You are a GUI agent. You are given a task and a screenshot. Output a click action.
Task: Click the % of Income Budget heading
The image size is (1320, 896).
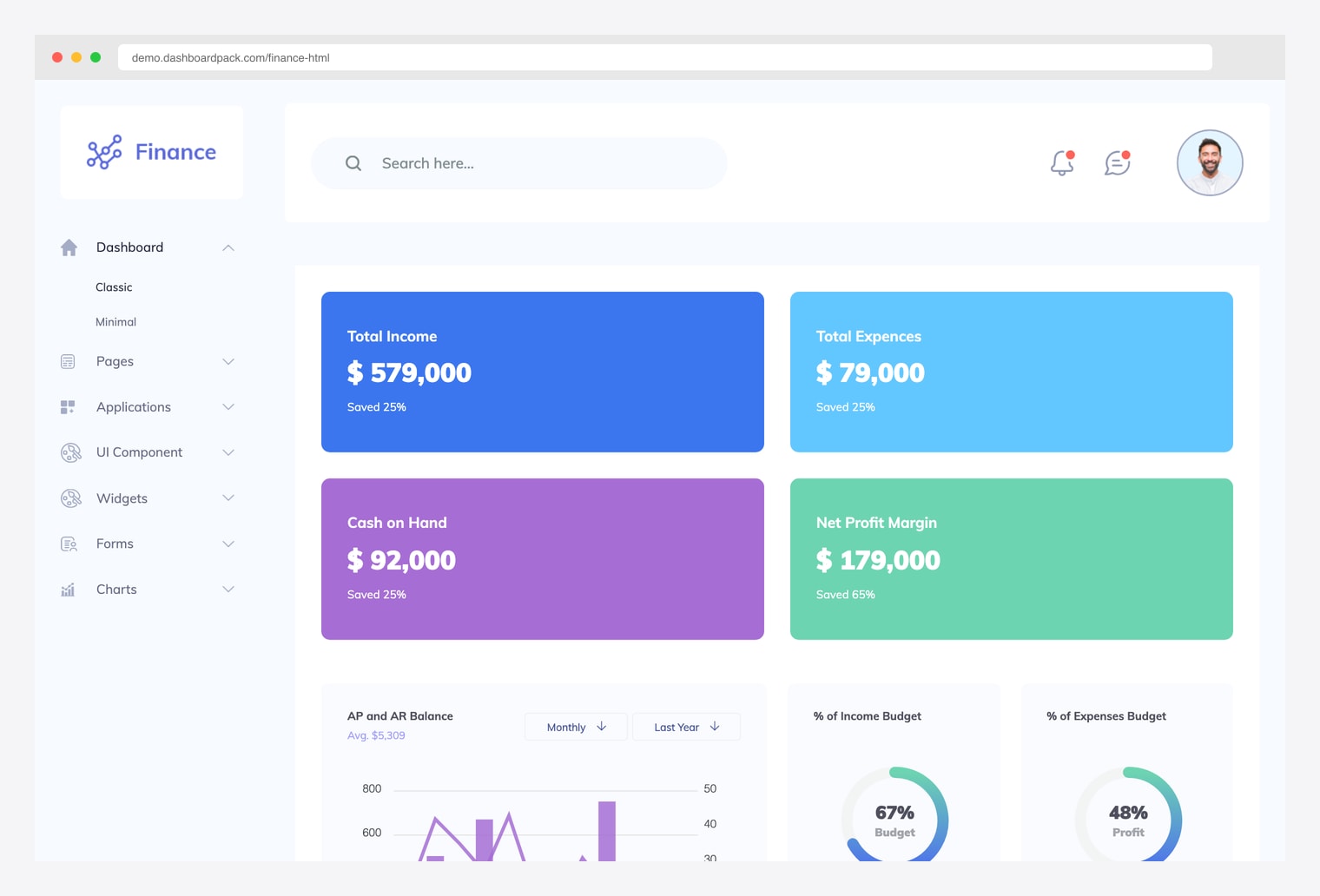pos(868,716)
